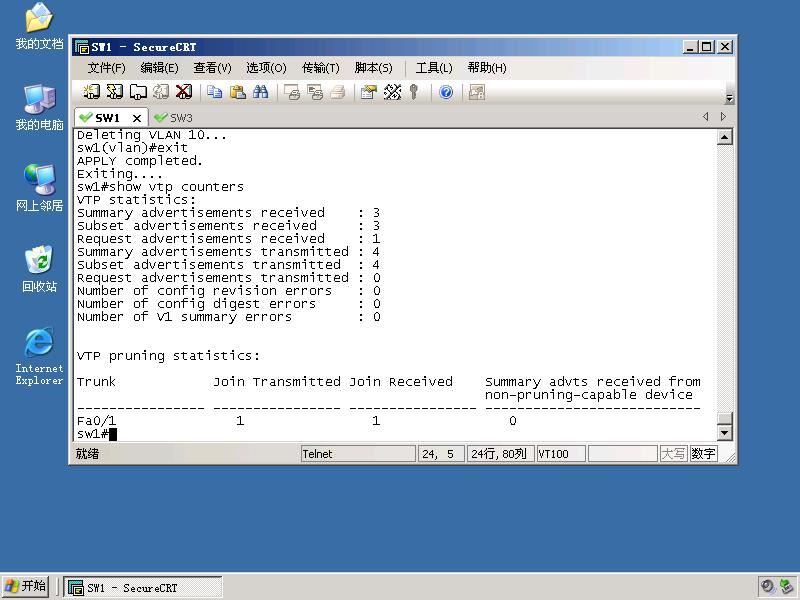Select the 我的电脑 desktop icon

pyautogui.click(x=39, y=107)
